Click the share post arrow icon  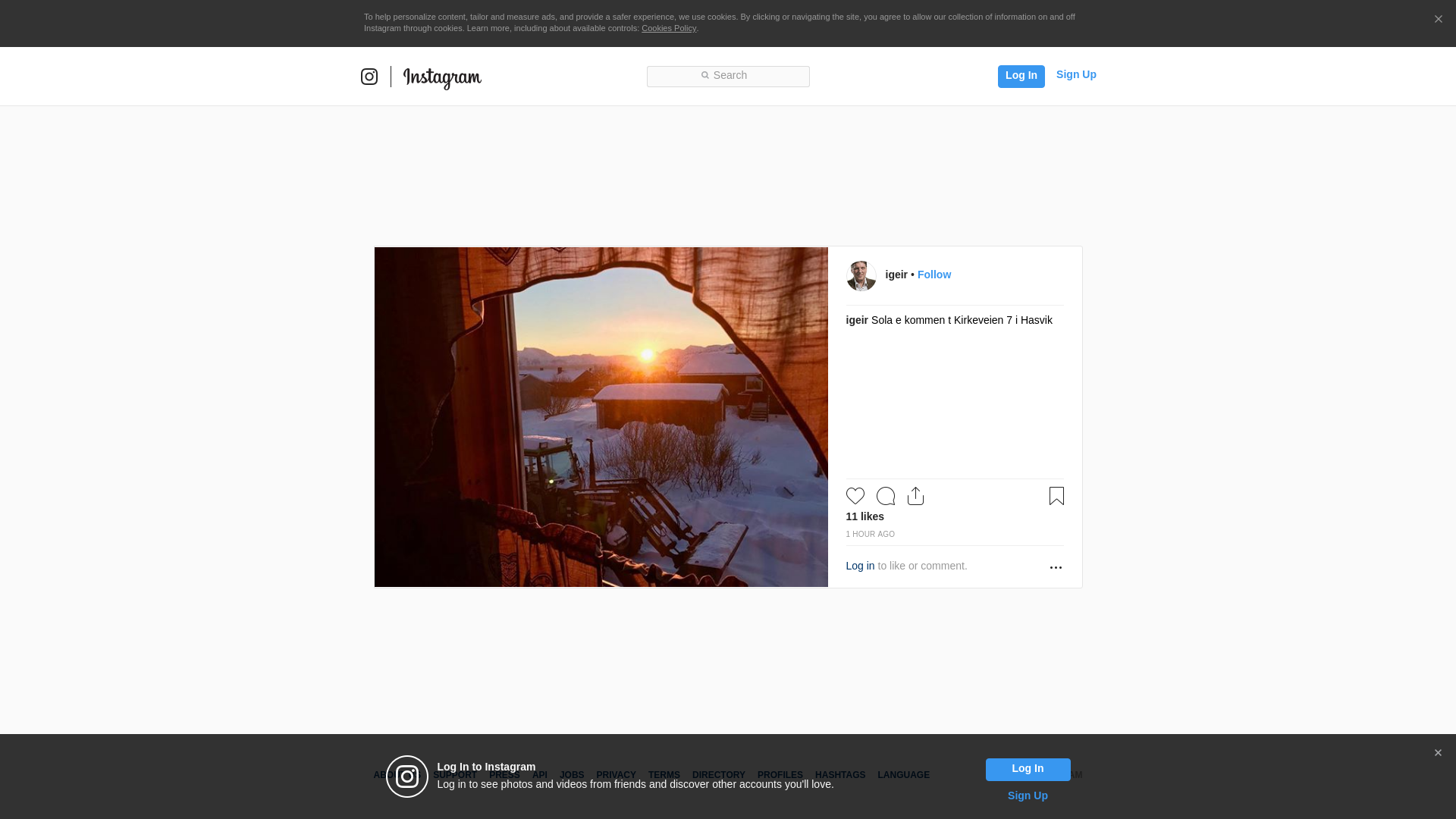tap(915, 496)
